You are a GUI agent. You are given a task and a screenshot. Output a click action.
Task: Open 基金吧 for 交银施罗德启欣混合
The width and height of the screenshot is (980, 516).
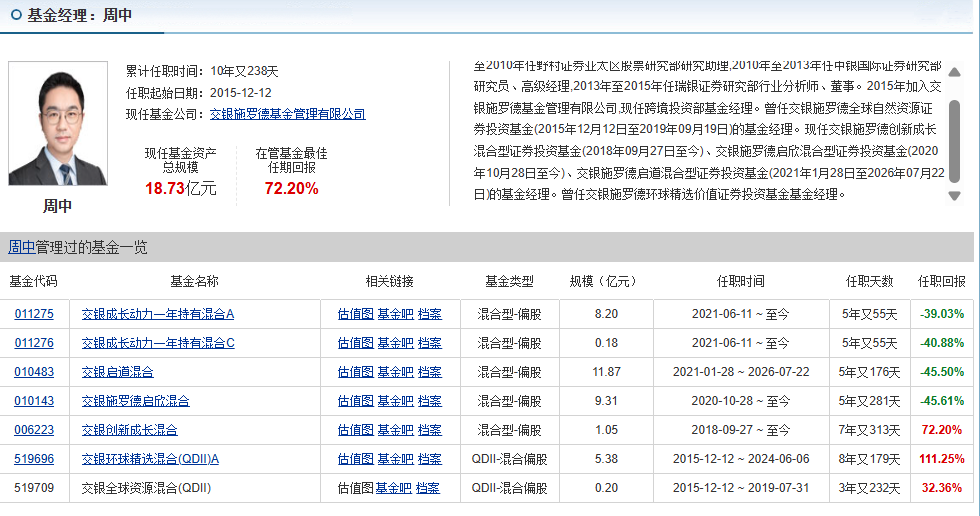tap(396, 401)
